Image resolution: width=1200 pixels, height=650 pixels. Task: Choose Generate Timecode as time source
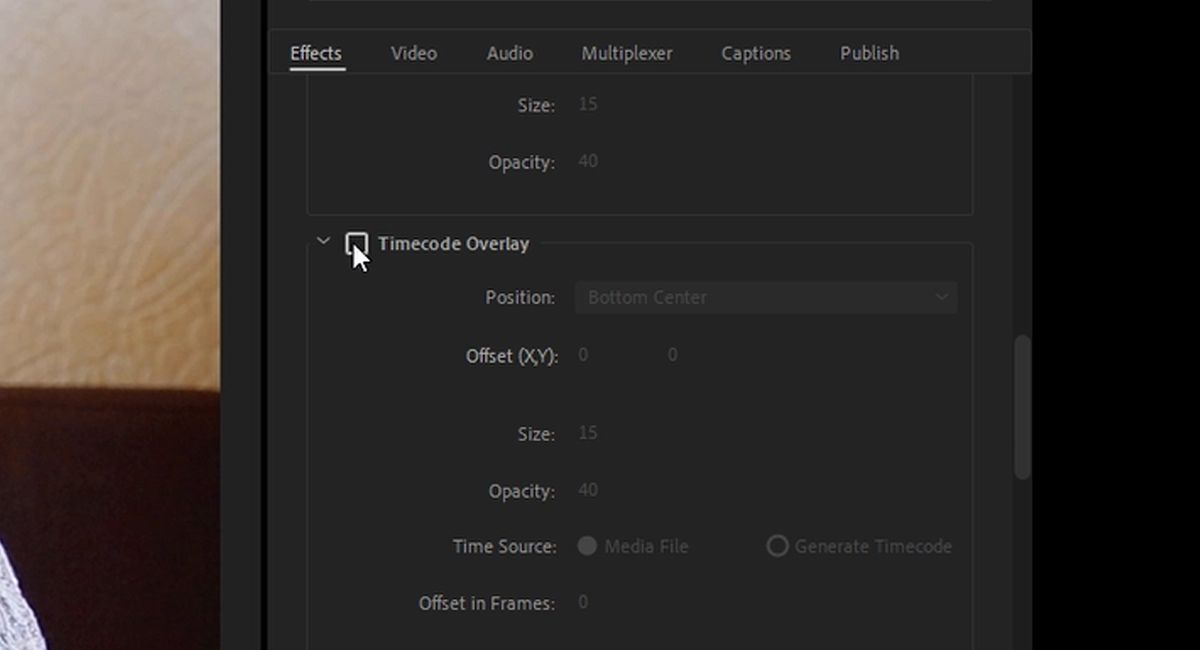[778, 546]
